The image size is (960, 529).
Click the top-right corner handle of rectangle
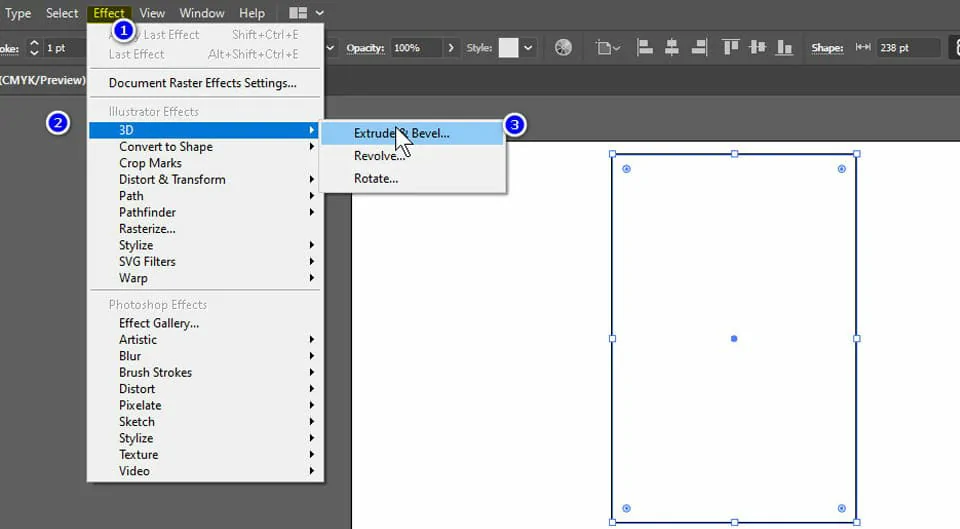point(857,154)
